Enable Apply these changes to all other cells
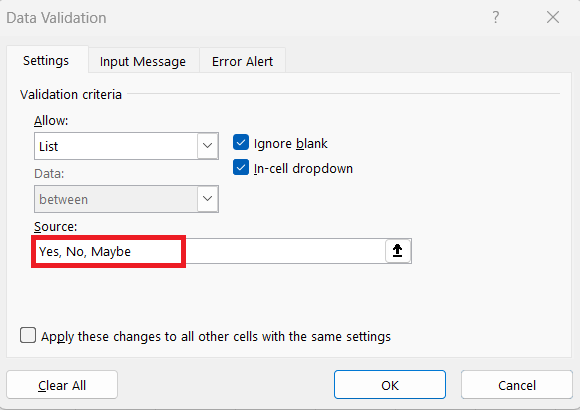Image resolution: width=580 pixels, height=410 pixels. [x=28, y=335]
